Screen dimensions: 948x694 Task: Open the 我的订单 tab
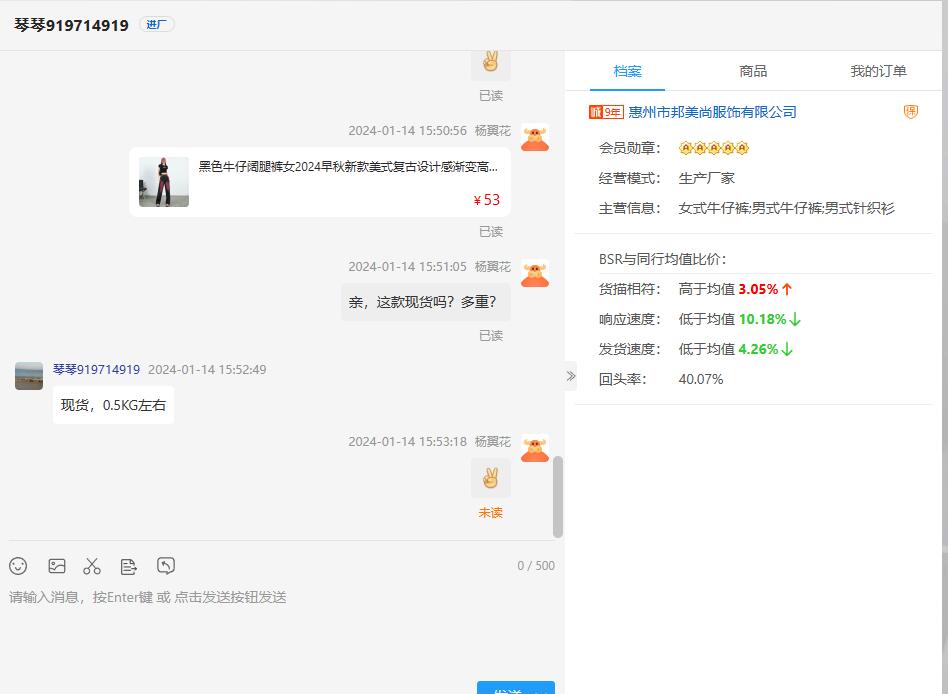point(878,71)
